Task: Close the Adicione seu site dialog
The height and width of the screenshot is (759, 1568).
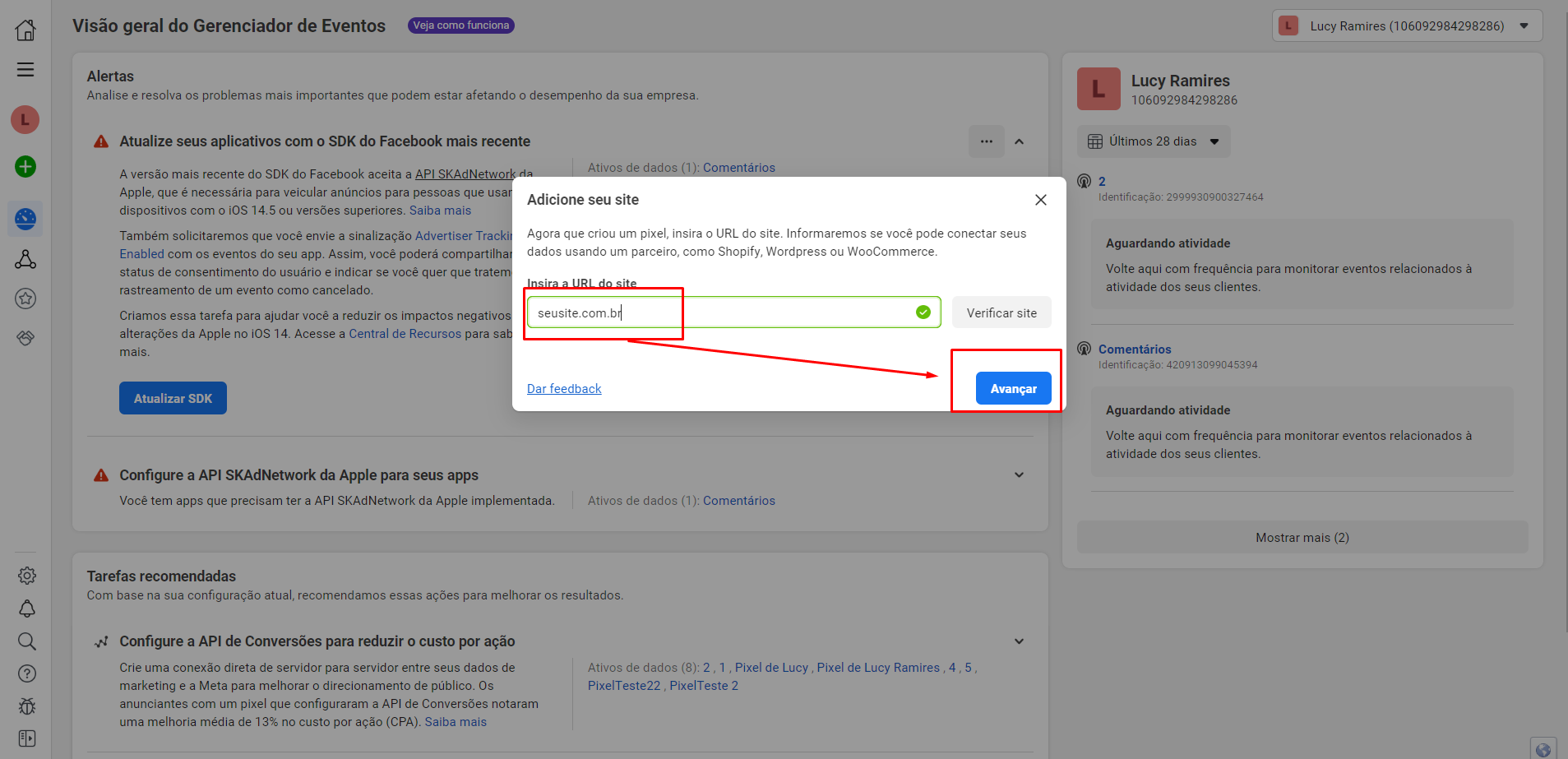Action: pos(1041,200)
